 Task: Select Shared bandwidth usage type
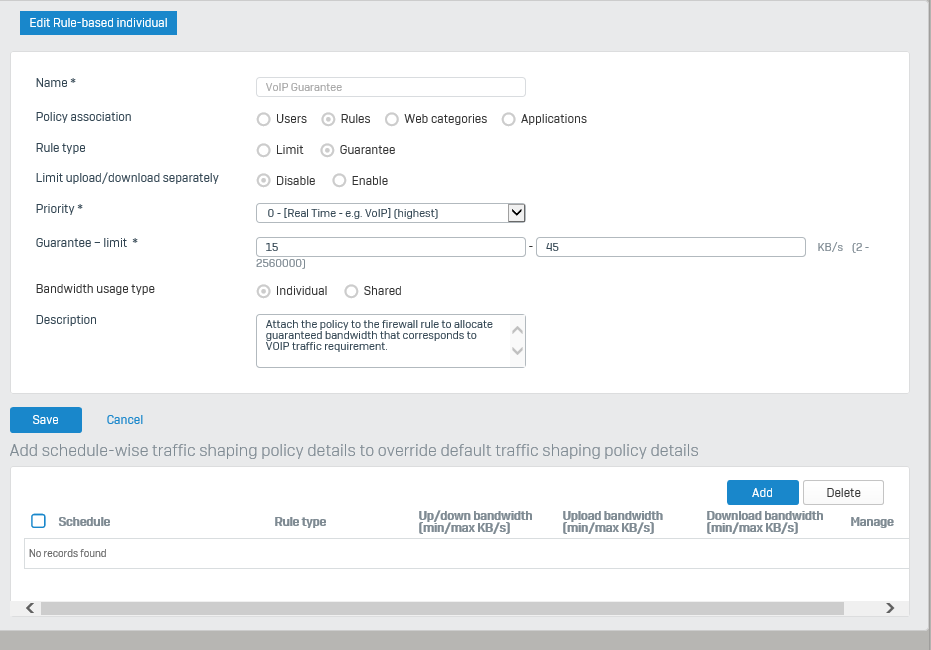351,291
